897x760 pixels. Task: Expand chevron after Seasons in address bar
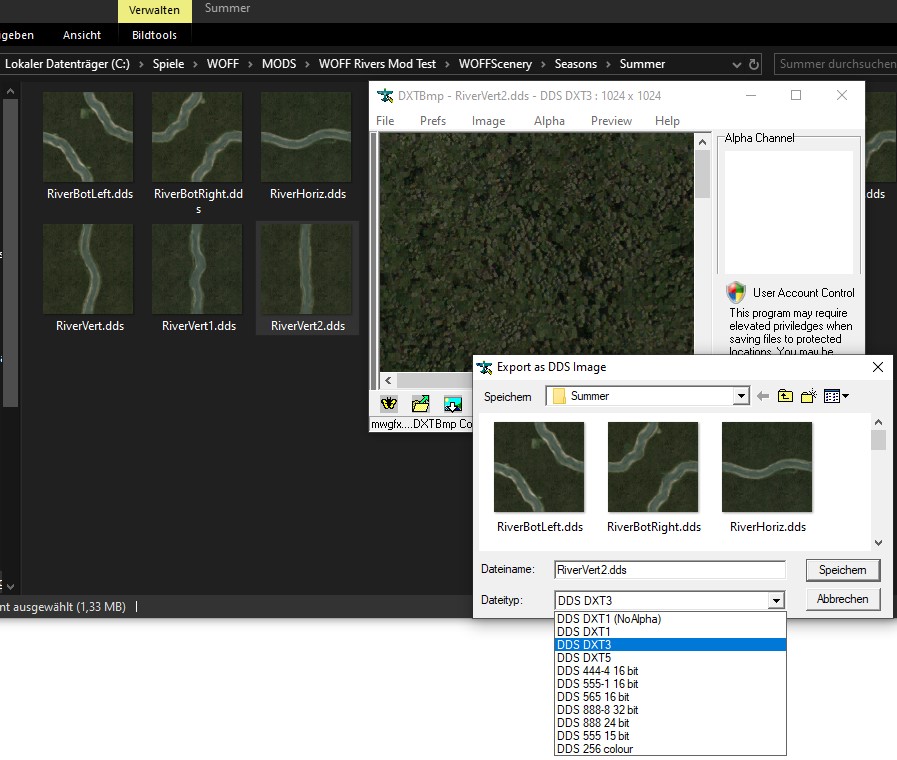(608, 64)
